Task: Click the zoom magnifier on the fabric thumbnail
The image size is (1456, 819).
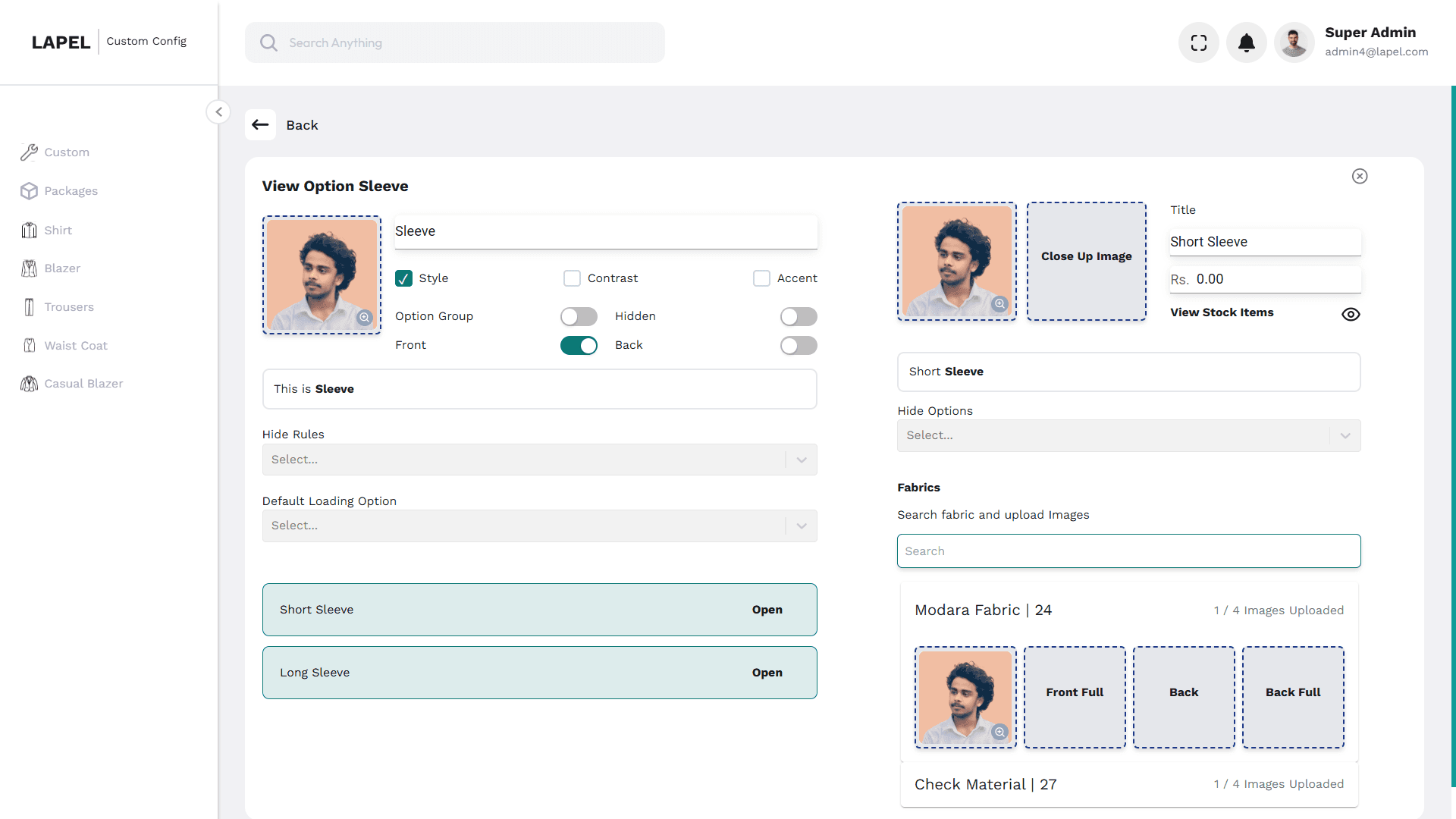Action: click(x=999, y=733)
